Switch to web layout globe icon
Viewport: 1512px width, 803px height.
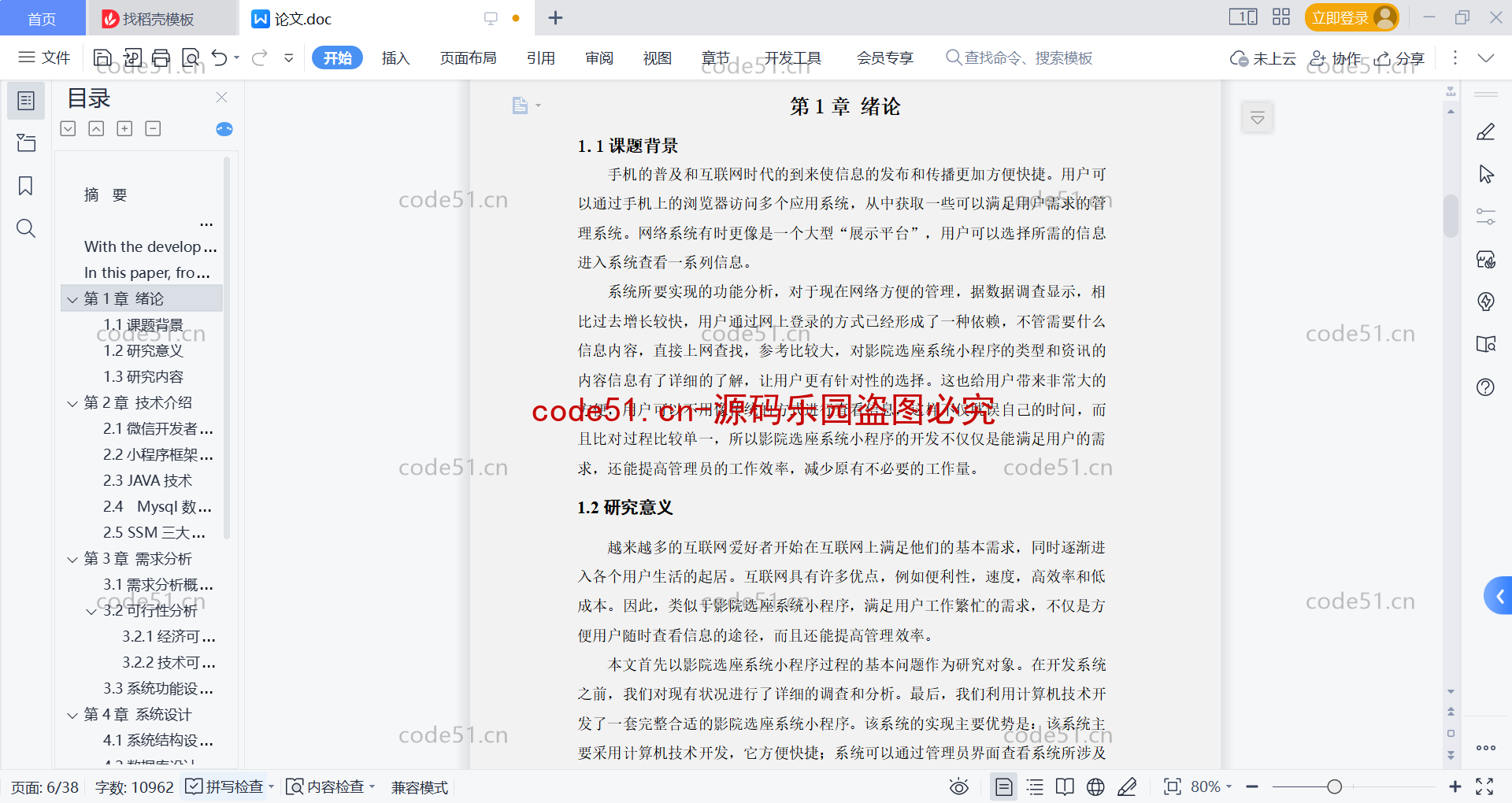[x=1095, y=786]
